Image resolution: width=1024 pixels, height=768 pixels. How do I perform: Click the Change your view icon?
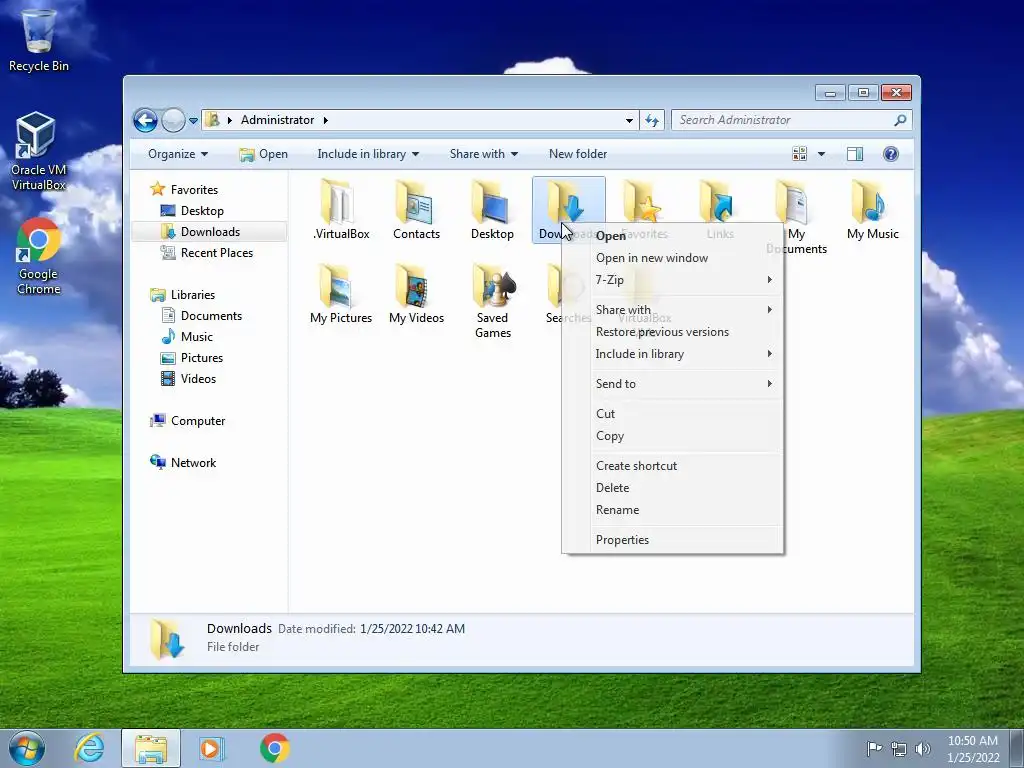[799, 154]
